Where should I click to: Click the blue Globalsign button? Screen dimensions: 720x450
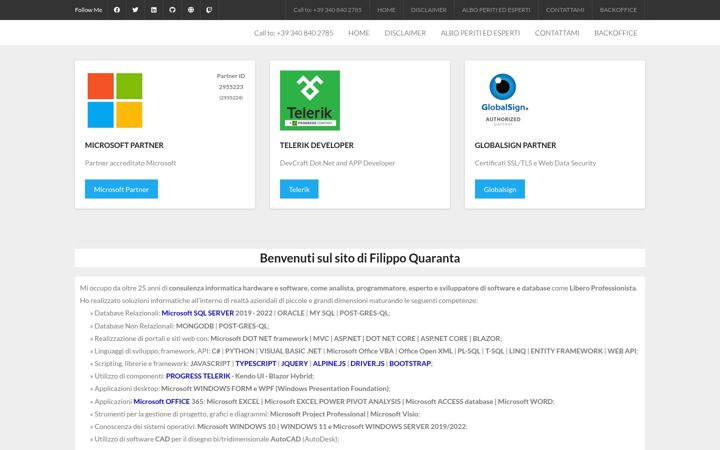point(500,189)
